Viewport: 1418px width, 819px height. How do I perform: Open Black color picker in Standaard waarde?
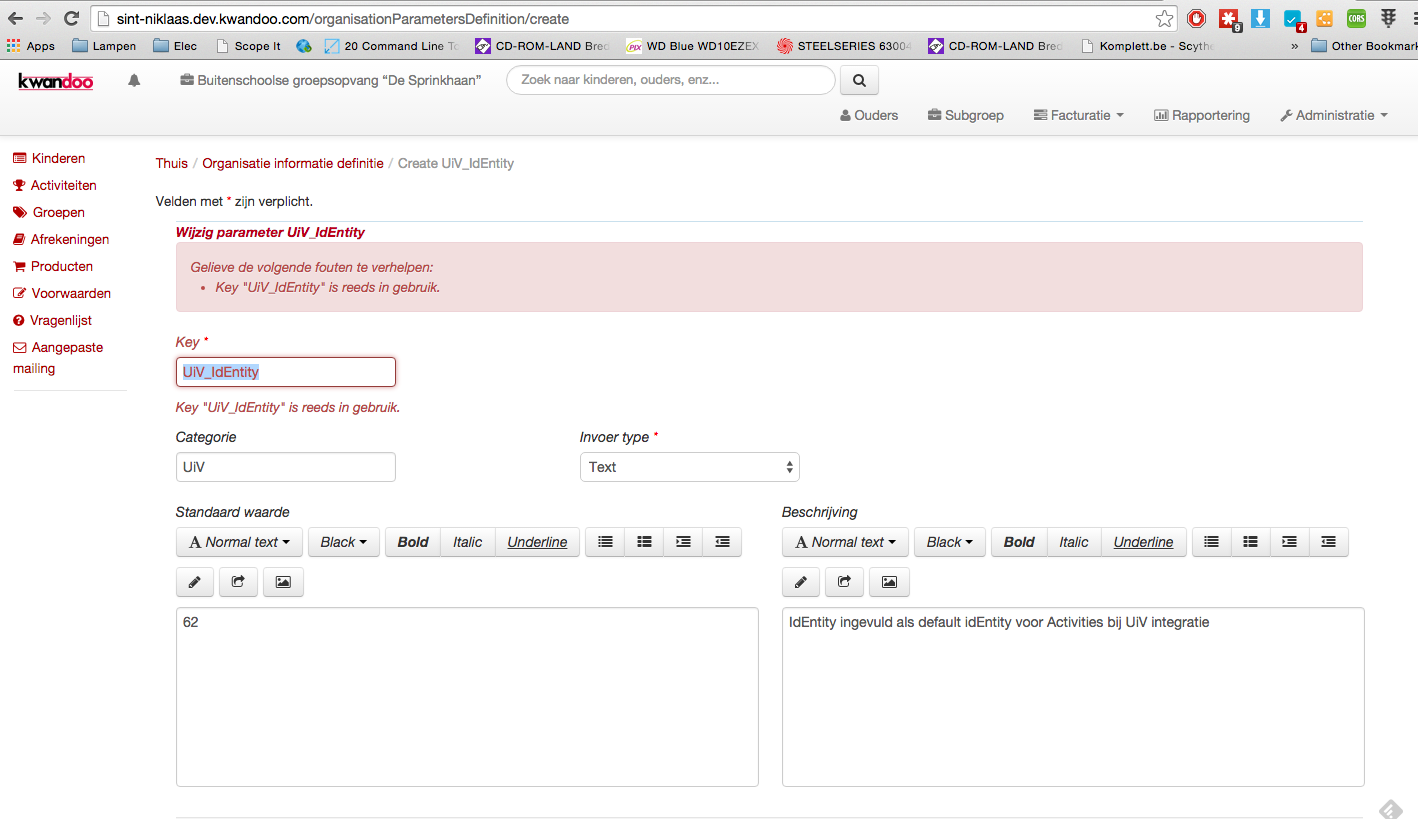click(343, 542)
